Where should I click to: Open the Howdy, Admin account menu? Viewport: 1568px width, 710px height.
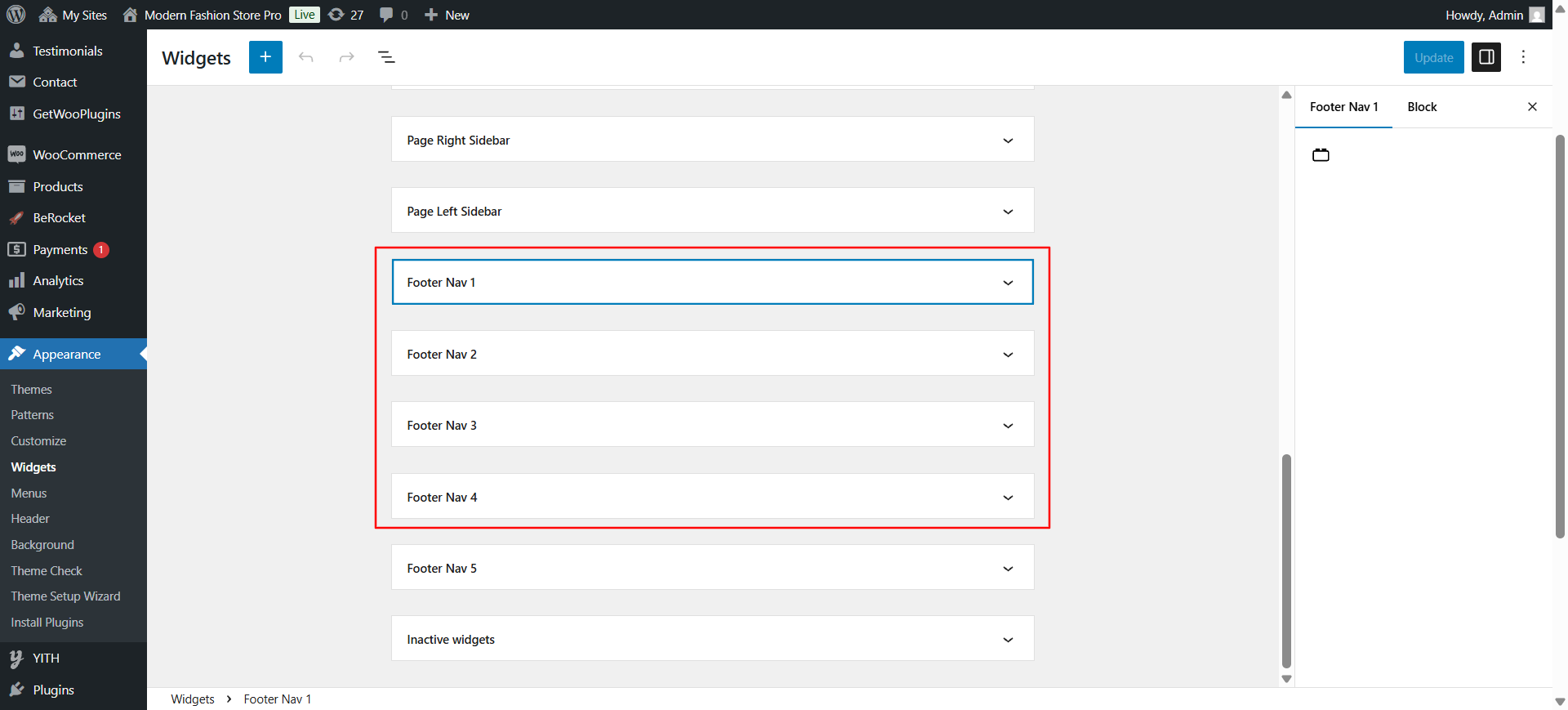click(1494, 15)
